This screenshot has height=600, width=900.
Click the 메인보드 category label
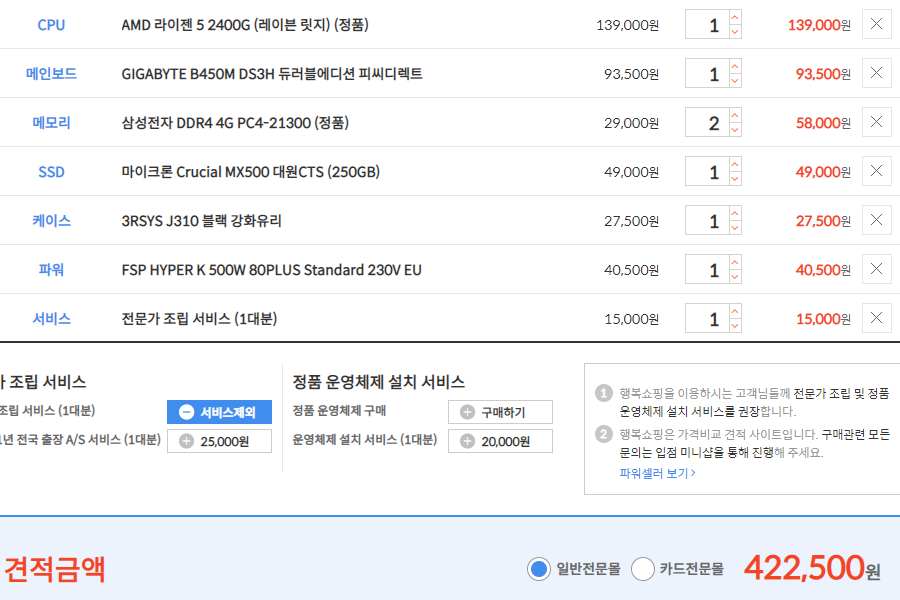pyautogui.click(x=51, y=73)
